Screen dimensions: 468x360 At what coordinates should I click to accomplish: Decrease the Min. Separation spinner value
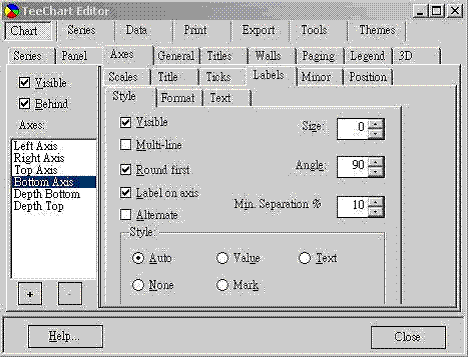click(376, 212)
